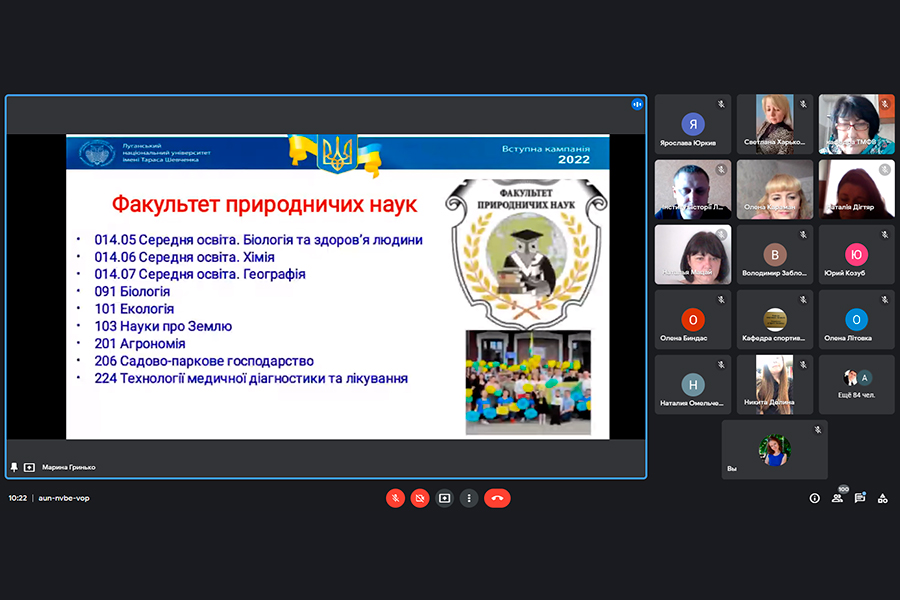Screen dimensions: 900x600
Task: Click your own 'Вы' self-view tile
Action: [x=774, y=449]
